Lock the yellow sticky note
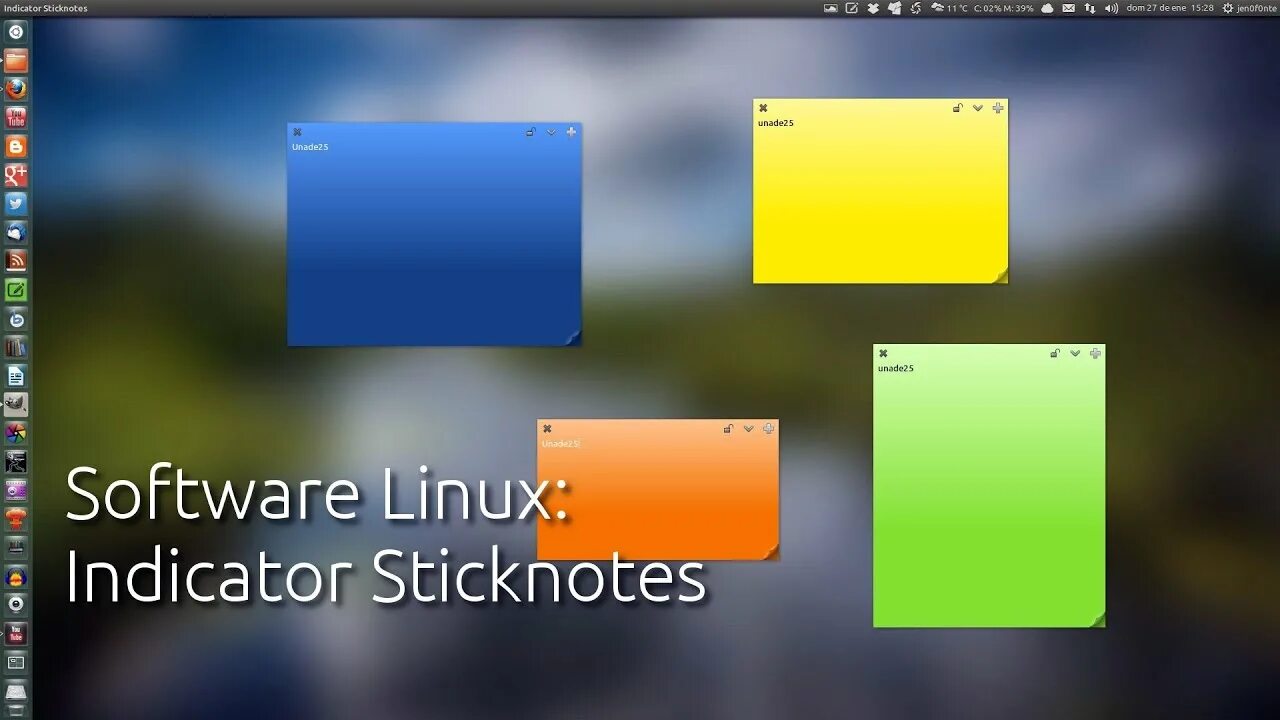This screenshot has height=720, width=1280. (957, 108)
